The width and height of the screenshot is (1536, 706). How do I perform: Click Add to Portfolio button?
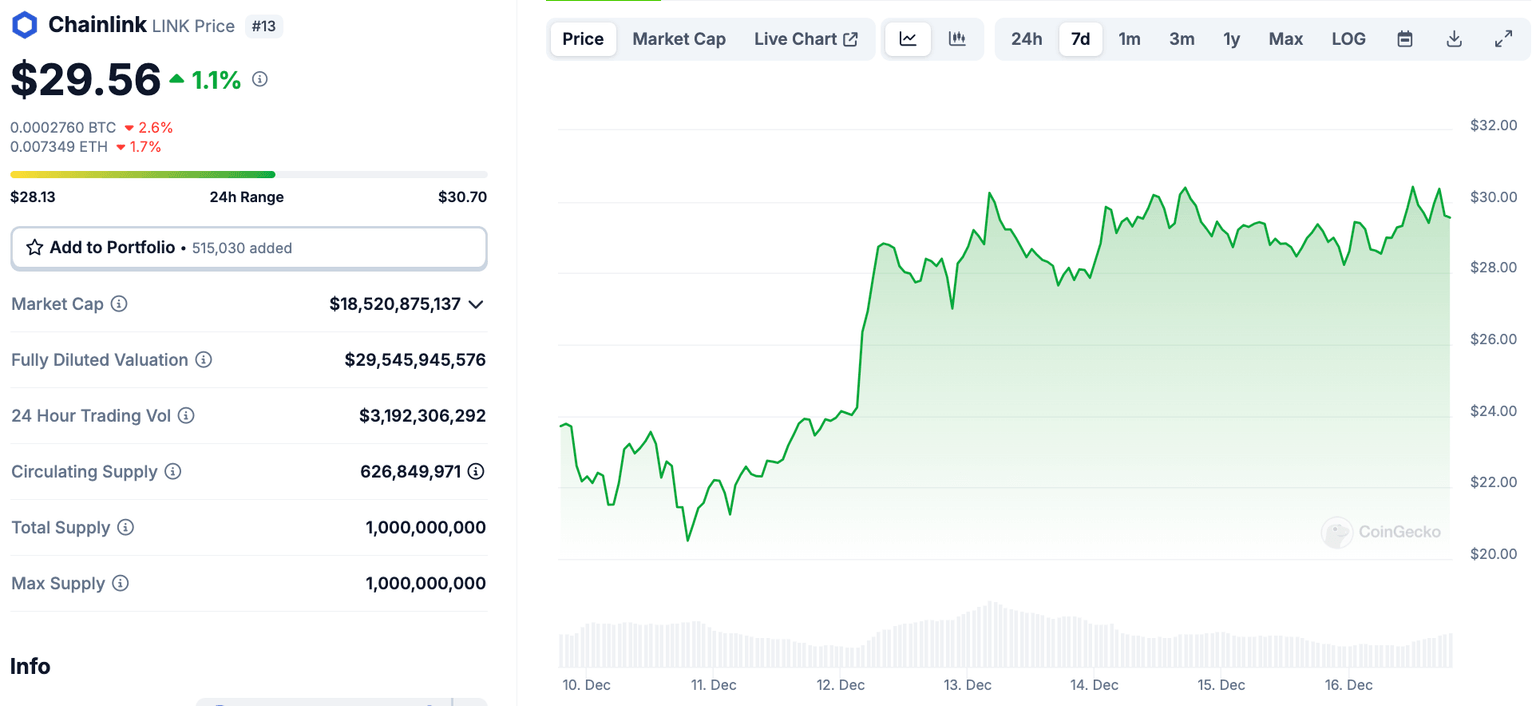(x=249, y=248)
